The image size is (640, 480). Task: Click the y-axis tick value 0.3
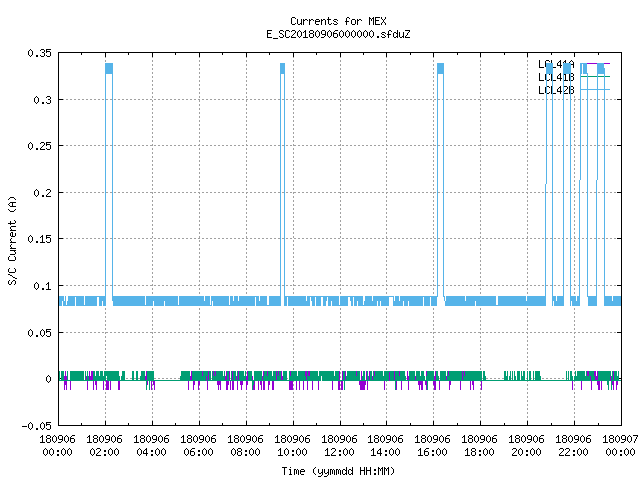42,100
